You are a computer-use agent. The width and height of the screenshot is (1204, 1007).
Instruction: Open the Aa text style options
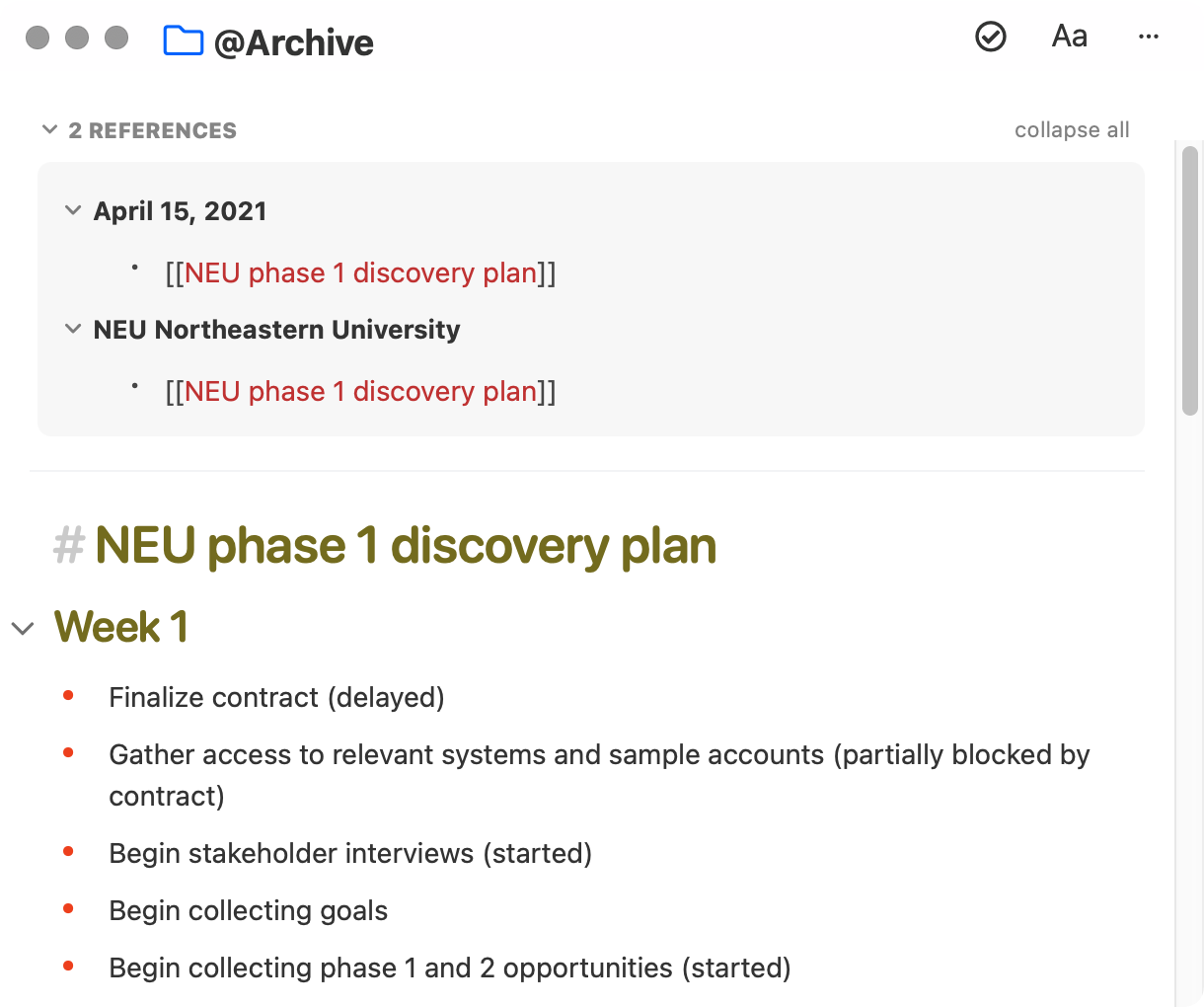click(x=1070, y=37)
